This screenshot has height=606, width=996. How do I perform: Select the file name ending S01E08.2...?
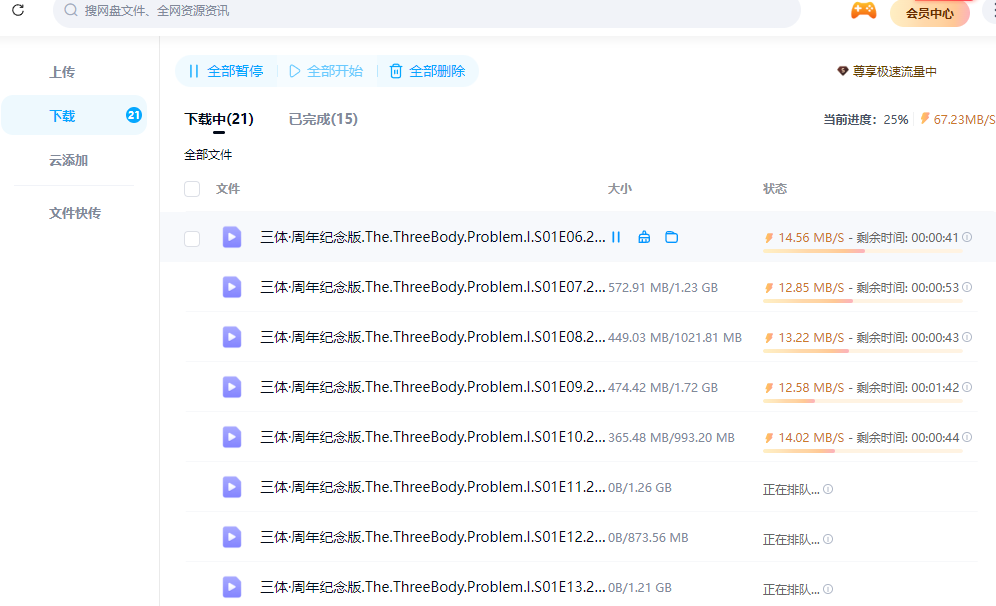(433, 337)
